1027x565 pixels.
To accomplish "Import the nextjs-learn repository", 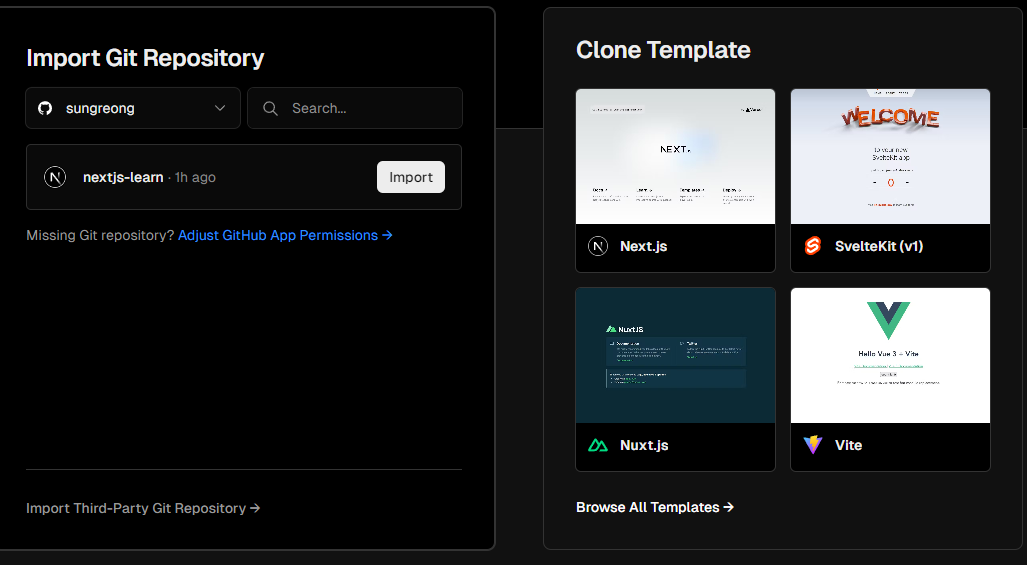I will [411, 177].
